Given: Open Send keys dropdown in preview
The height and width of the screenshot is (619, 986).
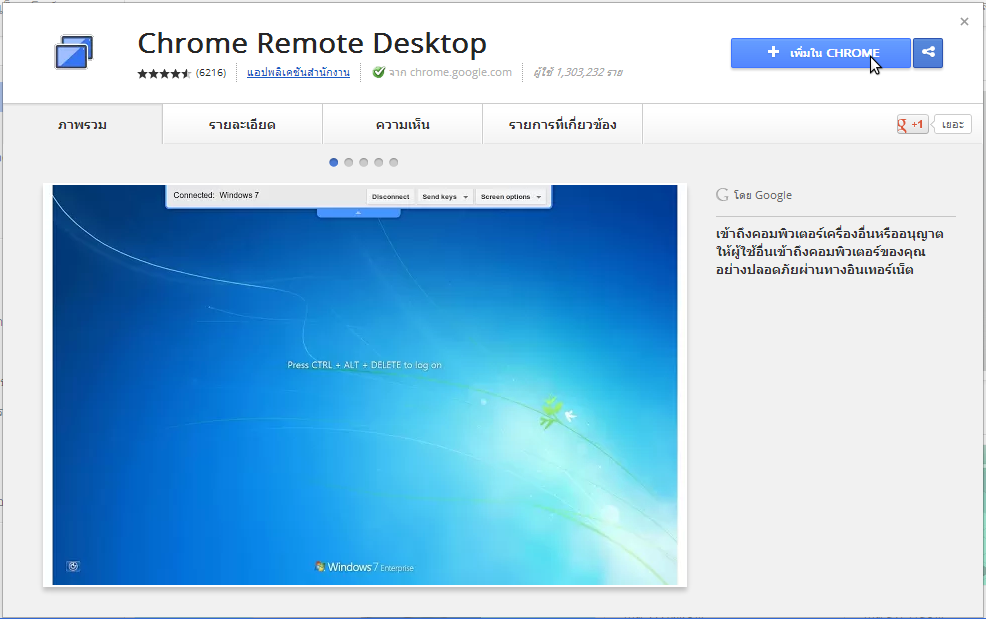Looking at the screenshot, I should 445,196.
